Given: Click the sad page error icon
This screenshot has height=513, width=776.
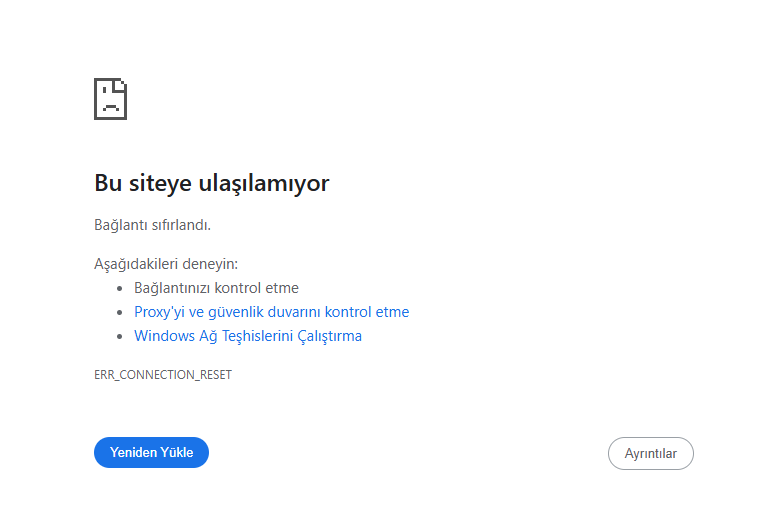Looking at the screenshot, I should coord(110,99).
